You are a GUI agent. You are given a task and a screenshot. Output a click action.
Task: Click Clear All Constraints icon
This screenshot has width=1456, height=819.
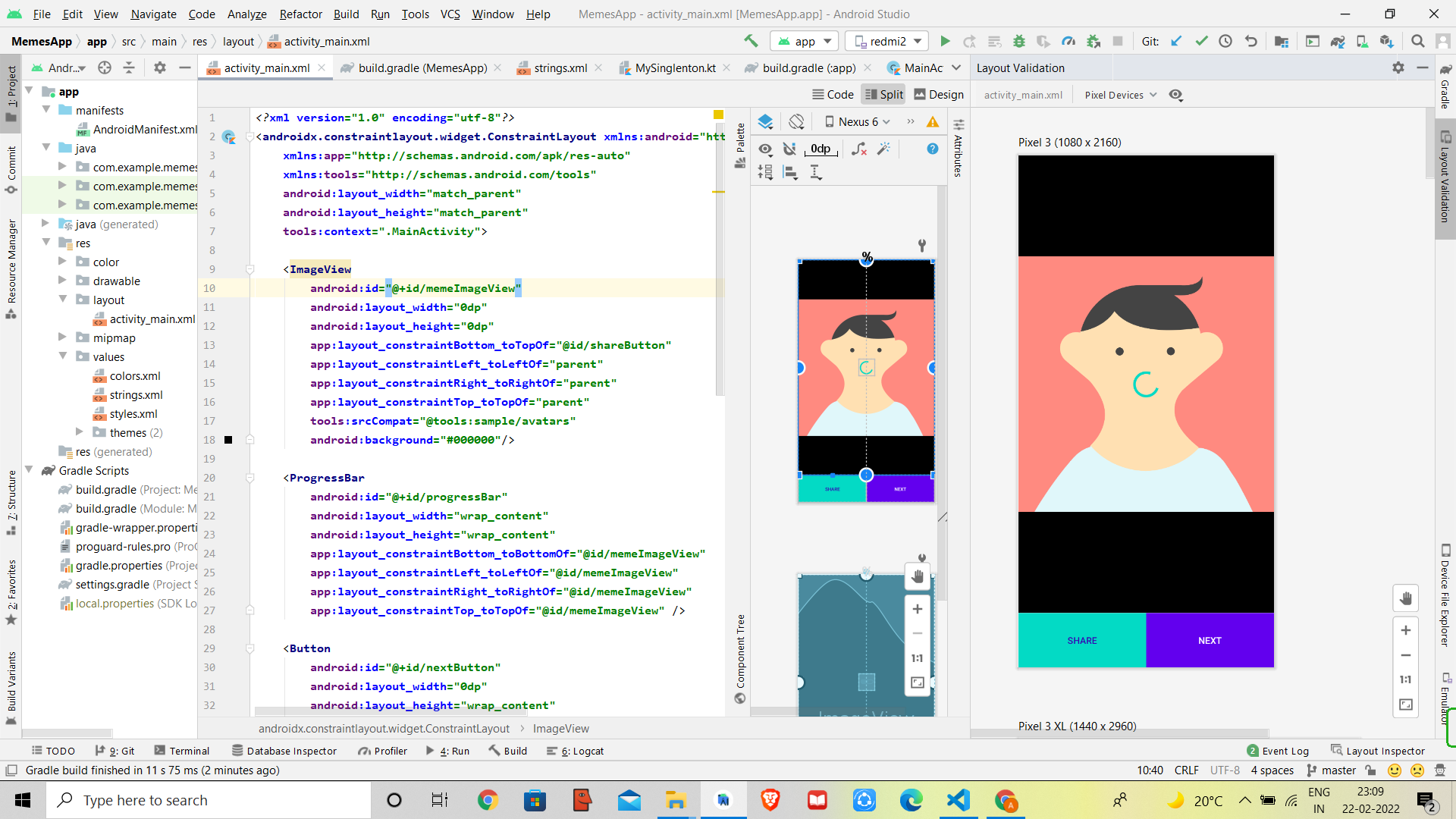[859, 149]
